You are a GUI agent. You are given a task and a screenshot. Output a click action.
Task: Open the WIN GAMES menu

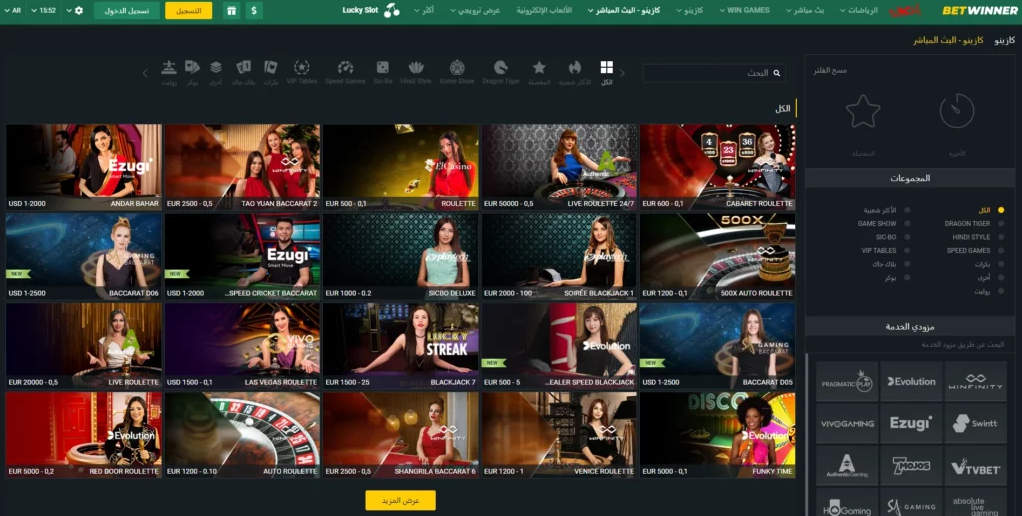coord(746,10)
